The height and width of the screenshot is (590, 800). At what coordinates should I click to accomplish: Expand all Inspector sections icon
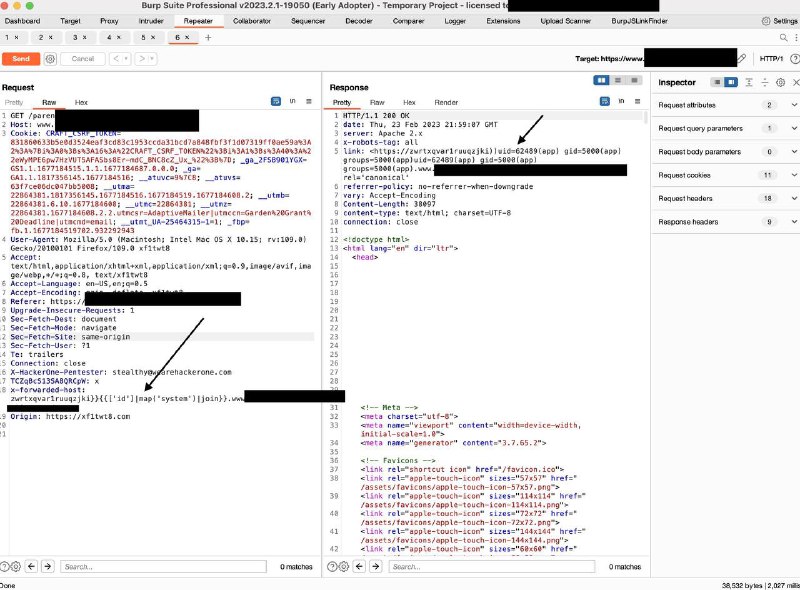pos(749,82)
